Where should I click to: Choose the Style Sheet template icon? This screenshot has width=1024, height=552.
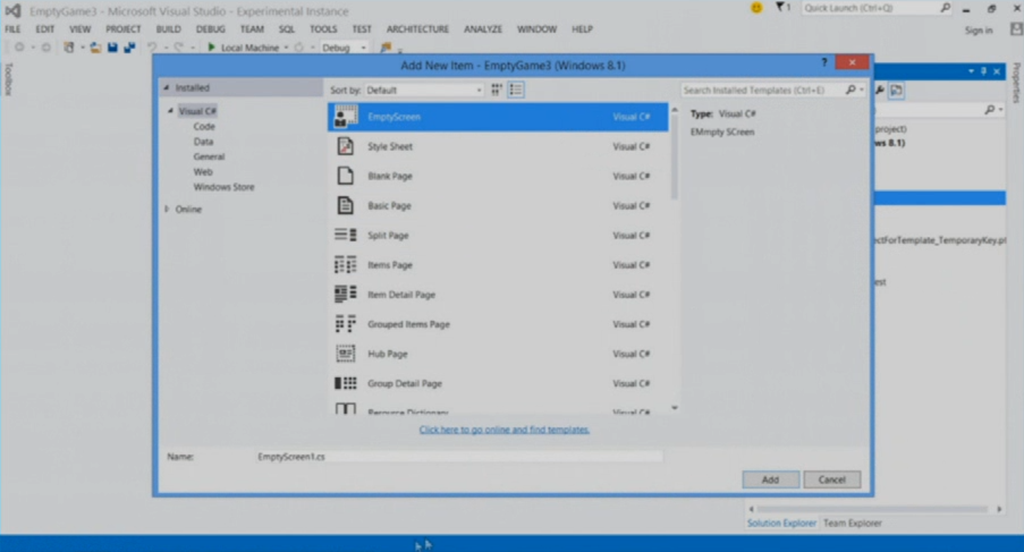click(345, 146)
